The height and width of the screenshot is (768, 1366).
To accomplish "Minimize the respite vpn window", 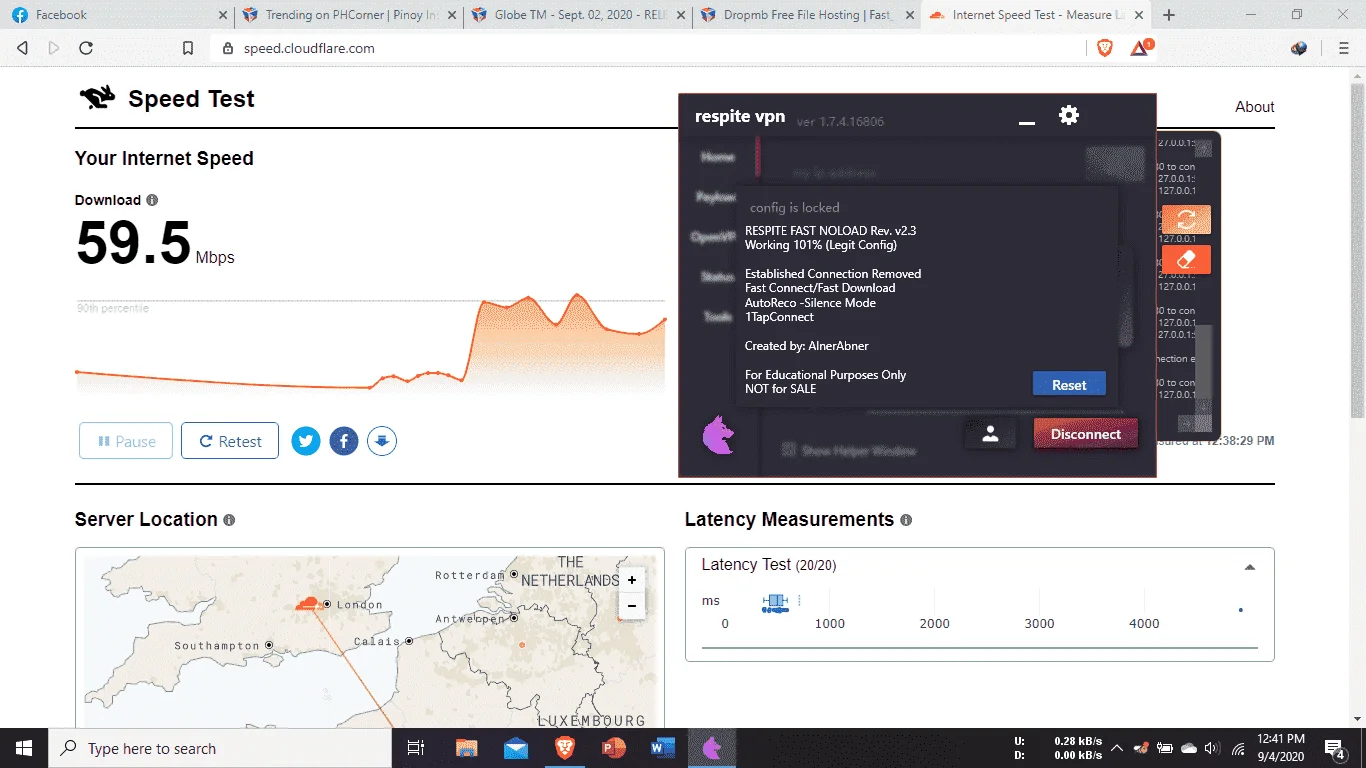I will [x=1026, y=121].
